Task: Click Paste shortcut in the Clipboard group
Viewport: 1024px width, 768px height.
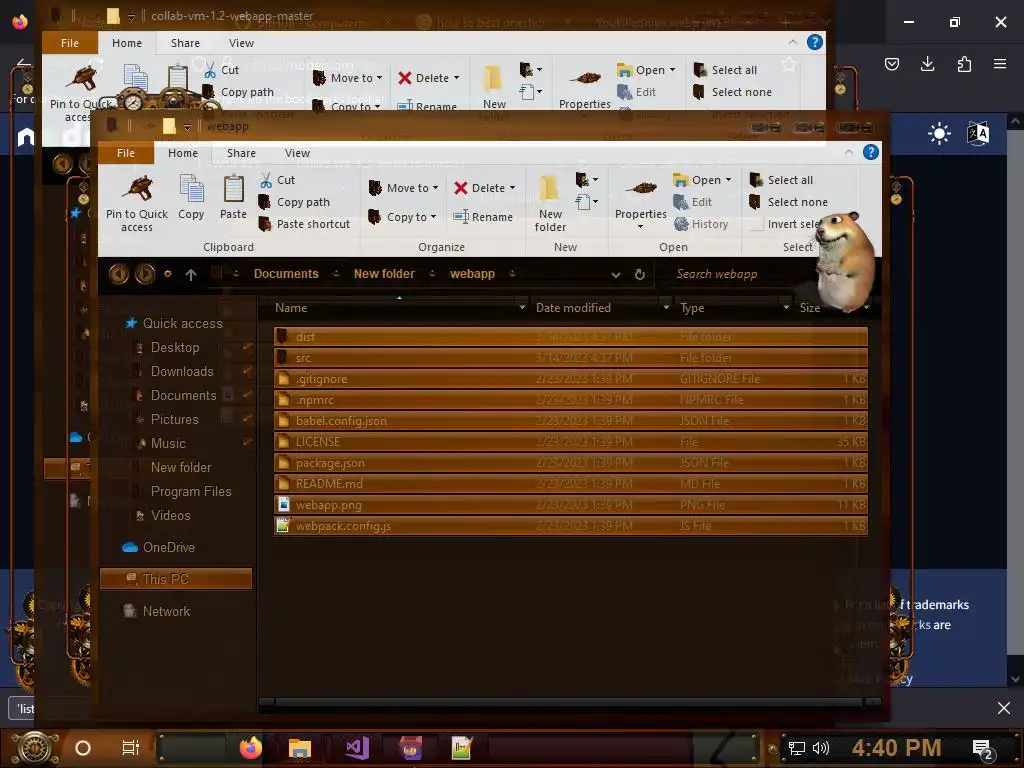Action: (305, 224)
